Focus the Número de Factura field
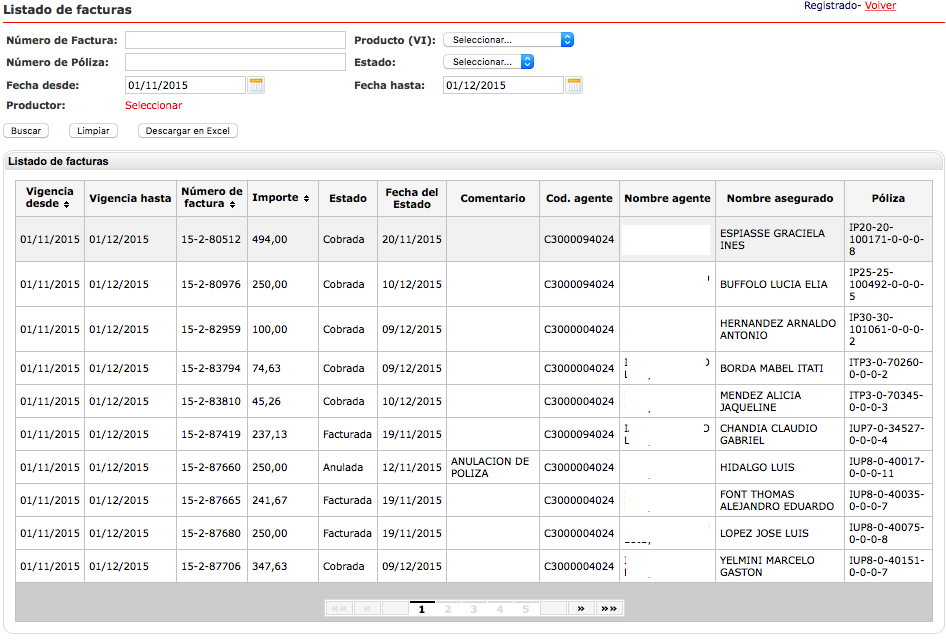 [x=234, y=40]
